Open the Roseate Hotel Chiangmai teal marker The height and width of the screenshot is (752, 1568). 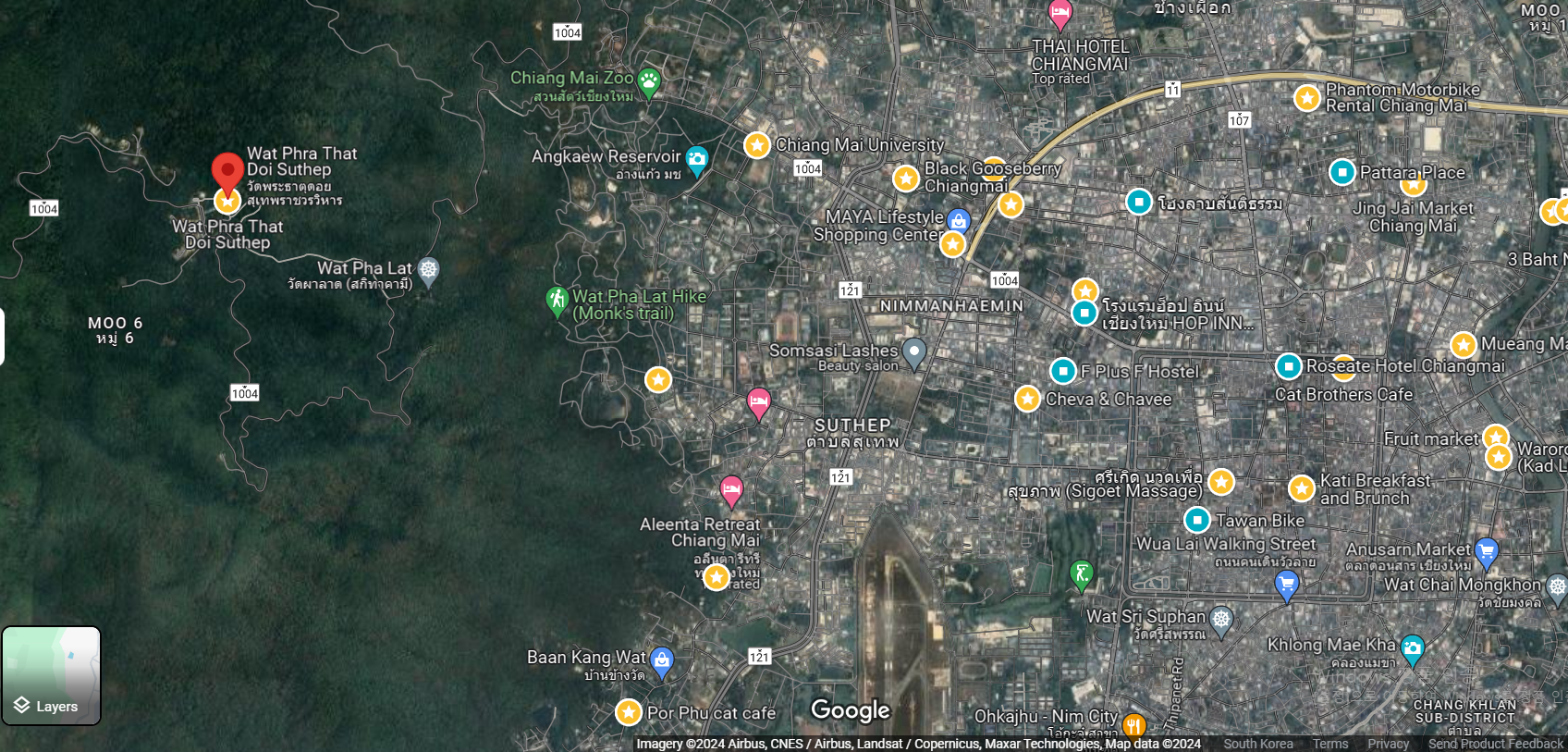coord(1289,366)
